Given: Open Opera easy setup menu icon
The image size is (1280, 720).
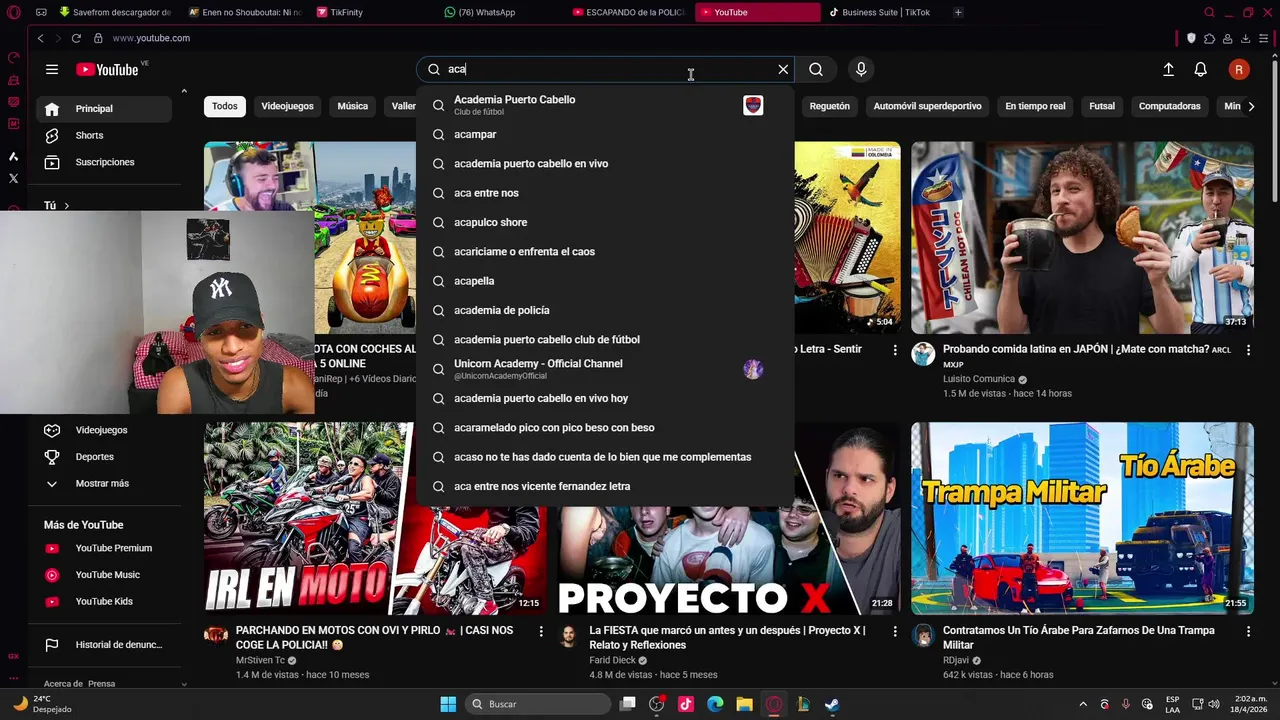Looking at the screenshot, I should tap(1263, 38).
